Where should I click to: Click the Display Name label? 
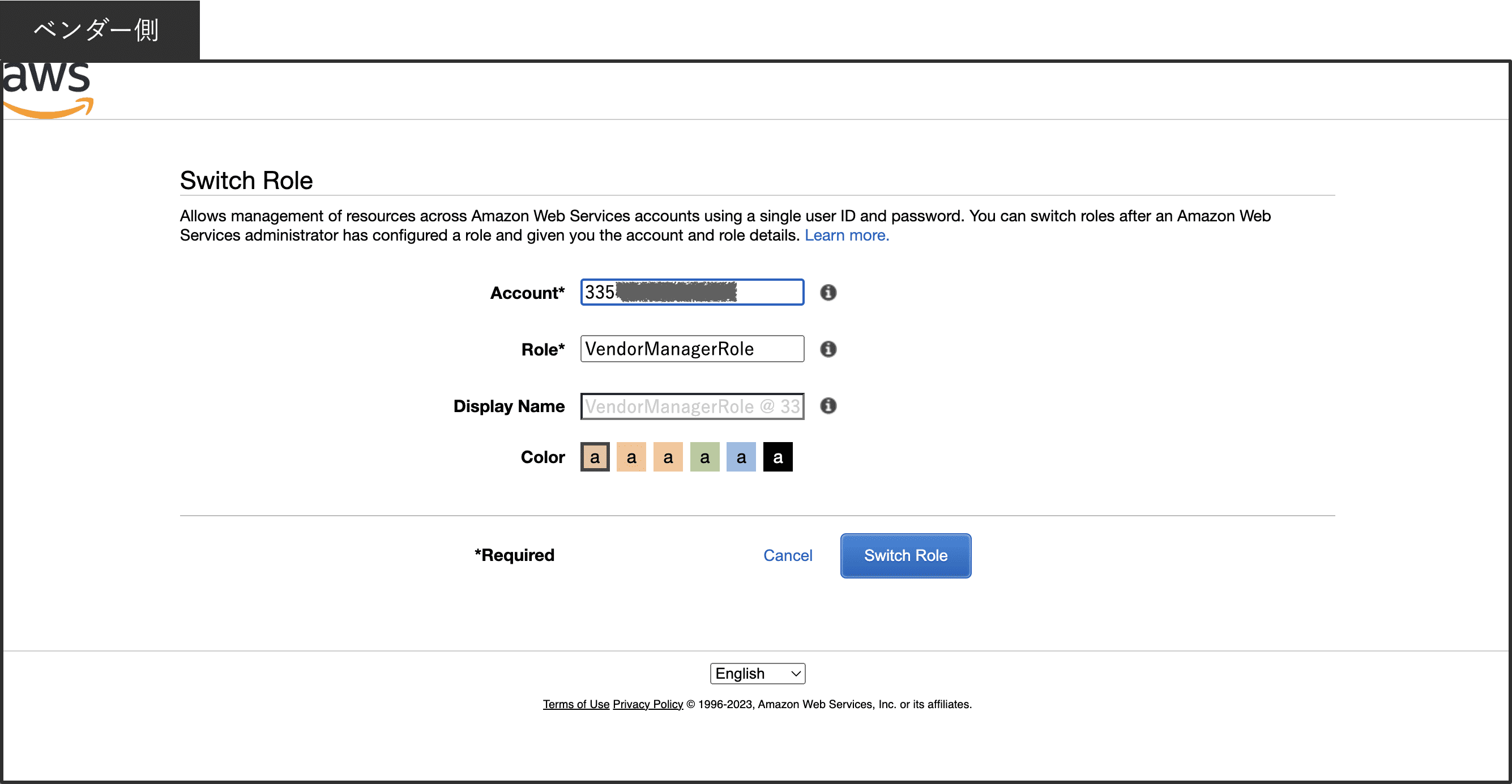click(509, 406)
